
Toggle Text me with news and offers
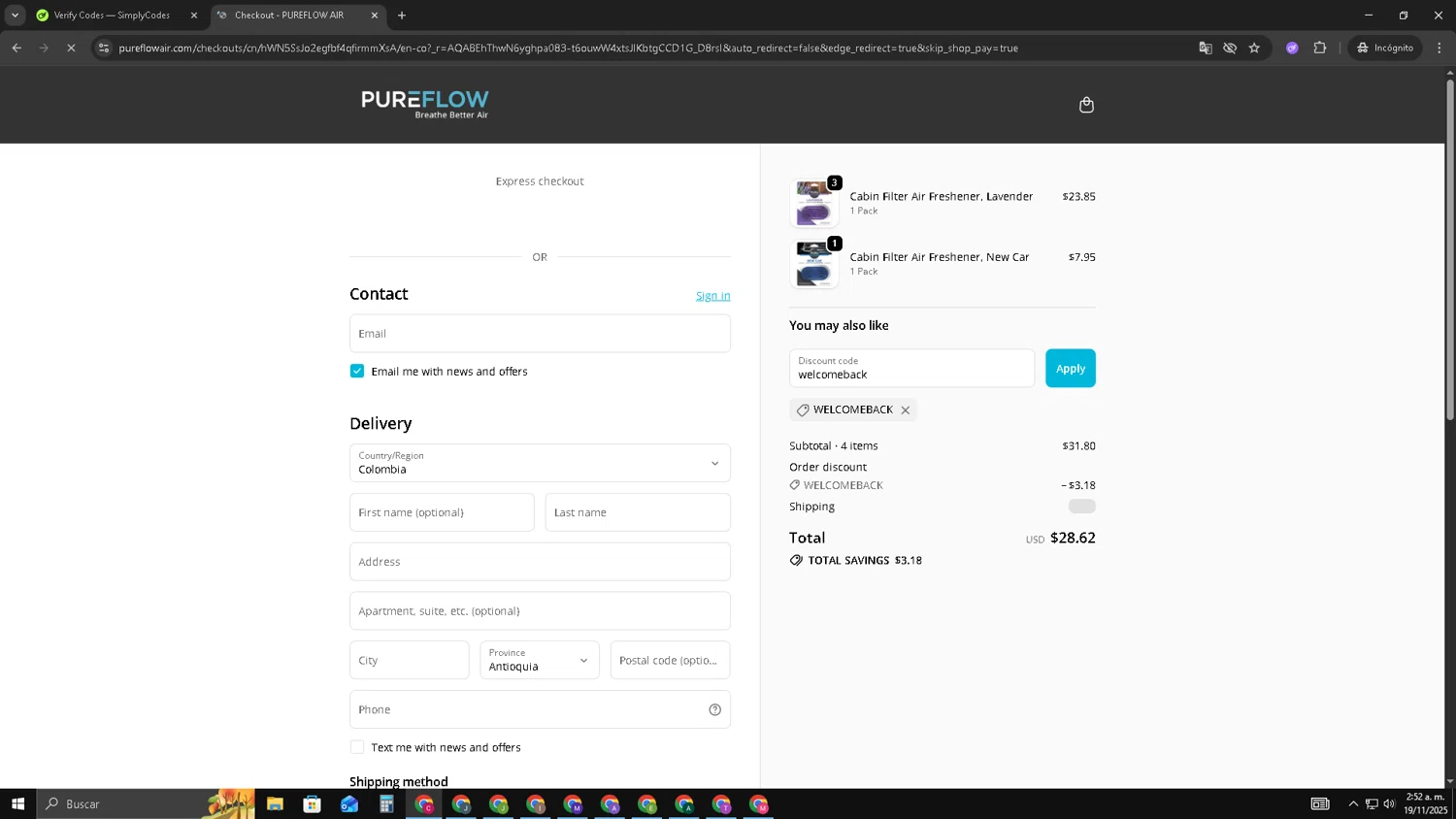357,747
